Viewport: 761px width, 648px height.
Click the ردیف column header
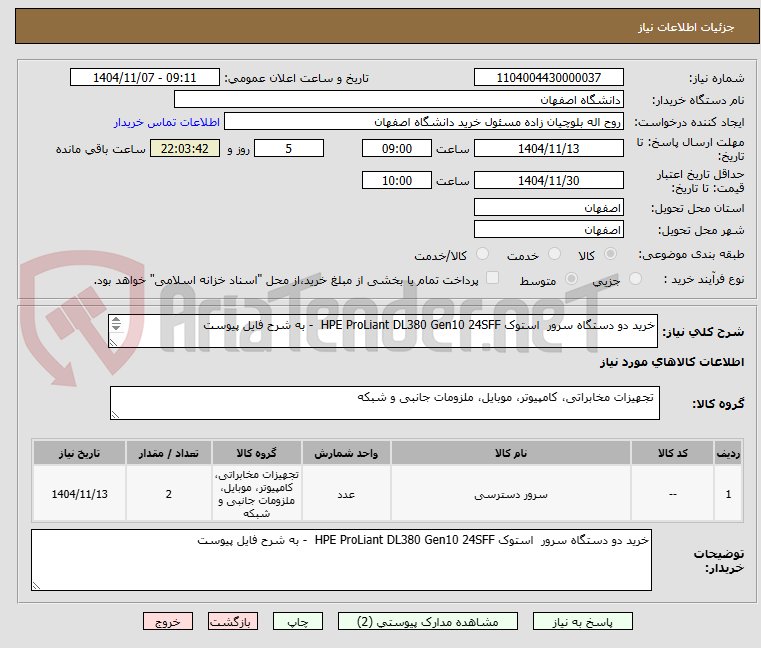click(x=728, y=453)
